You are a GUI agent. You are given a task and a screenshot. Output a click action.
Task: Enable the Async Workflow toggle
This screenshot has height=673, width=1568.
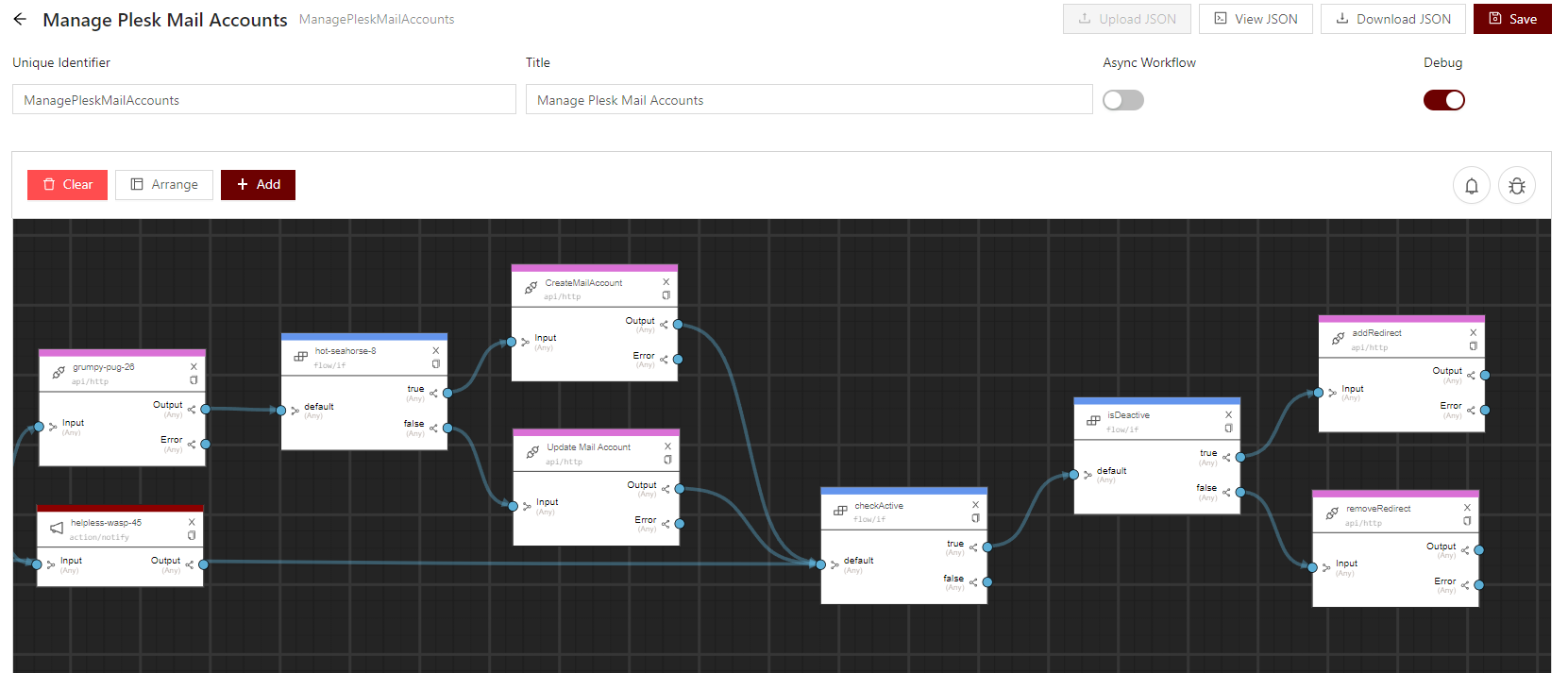[1122, 100]
